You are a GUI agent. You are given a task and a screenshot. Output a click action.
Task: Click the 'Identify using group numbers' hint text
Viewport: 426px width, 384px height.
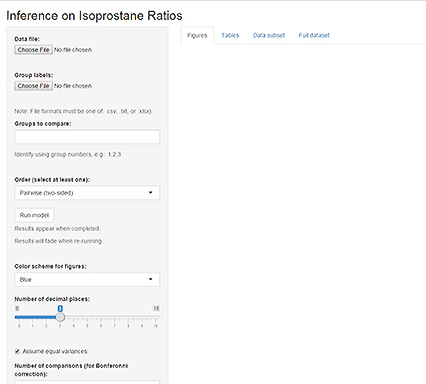(68, 154)
